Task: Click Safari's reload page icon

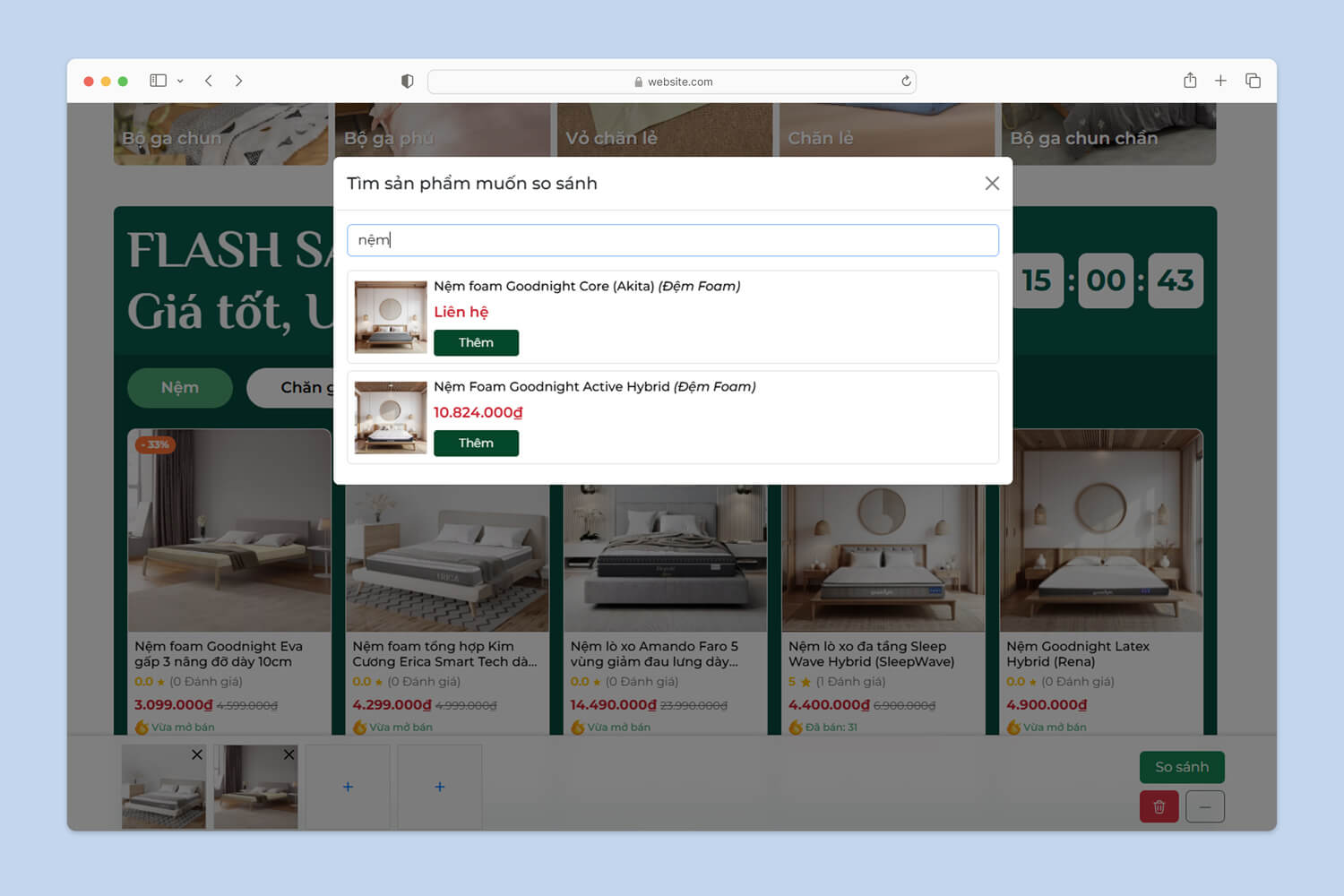Action: tap(906, 82)
